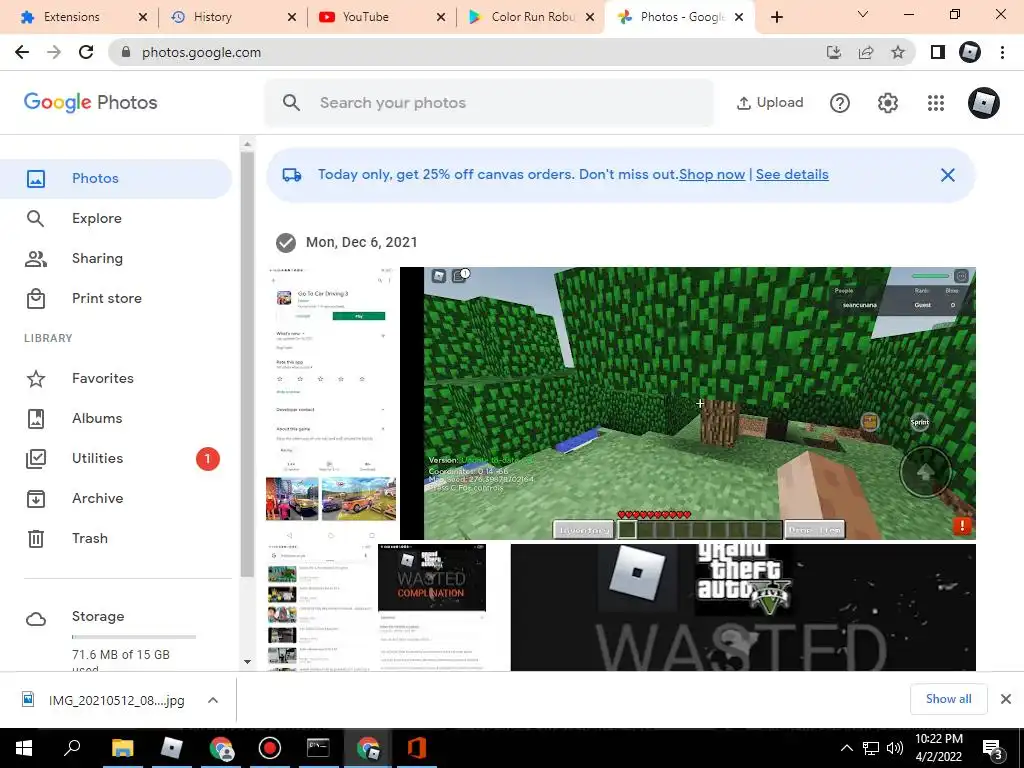
Task: Go forward in browser
Action: point(54,52)
